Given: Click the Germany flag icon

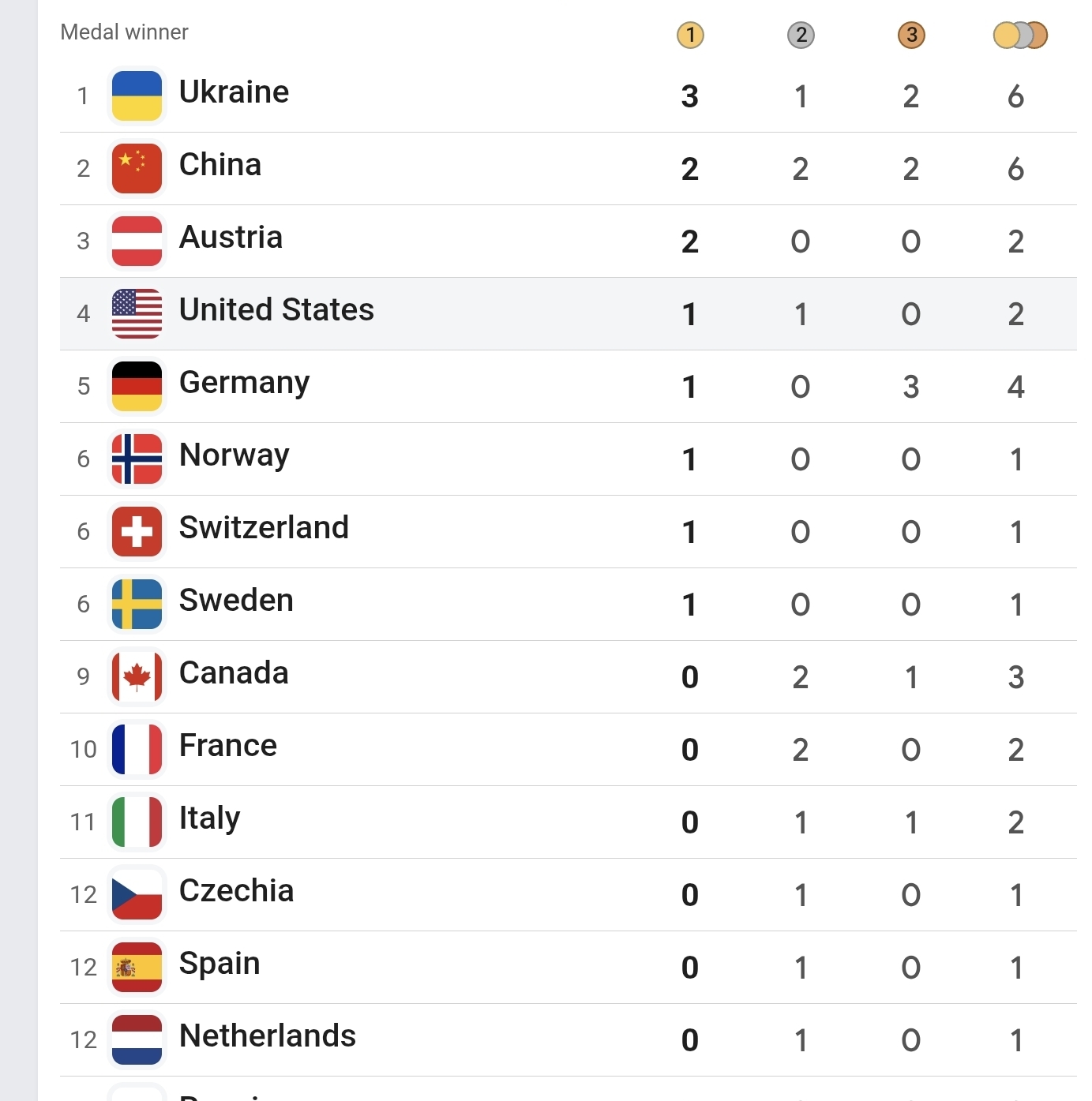Looking at the screenshot, I should [137, 386].
